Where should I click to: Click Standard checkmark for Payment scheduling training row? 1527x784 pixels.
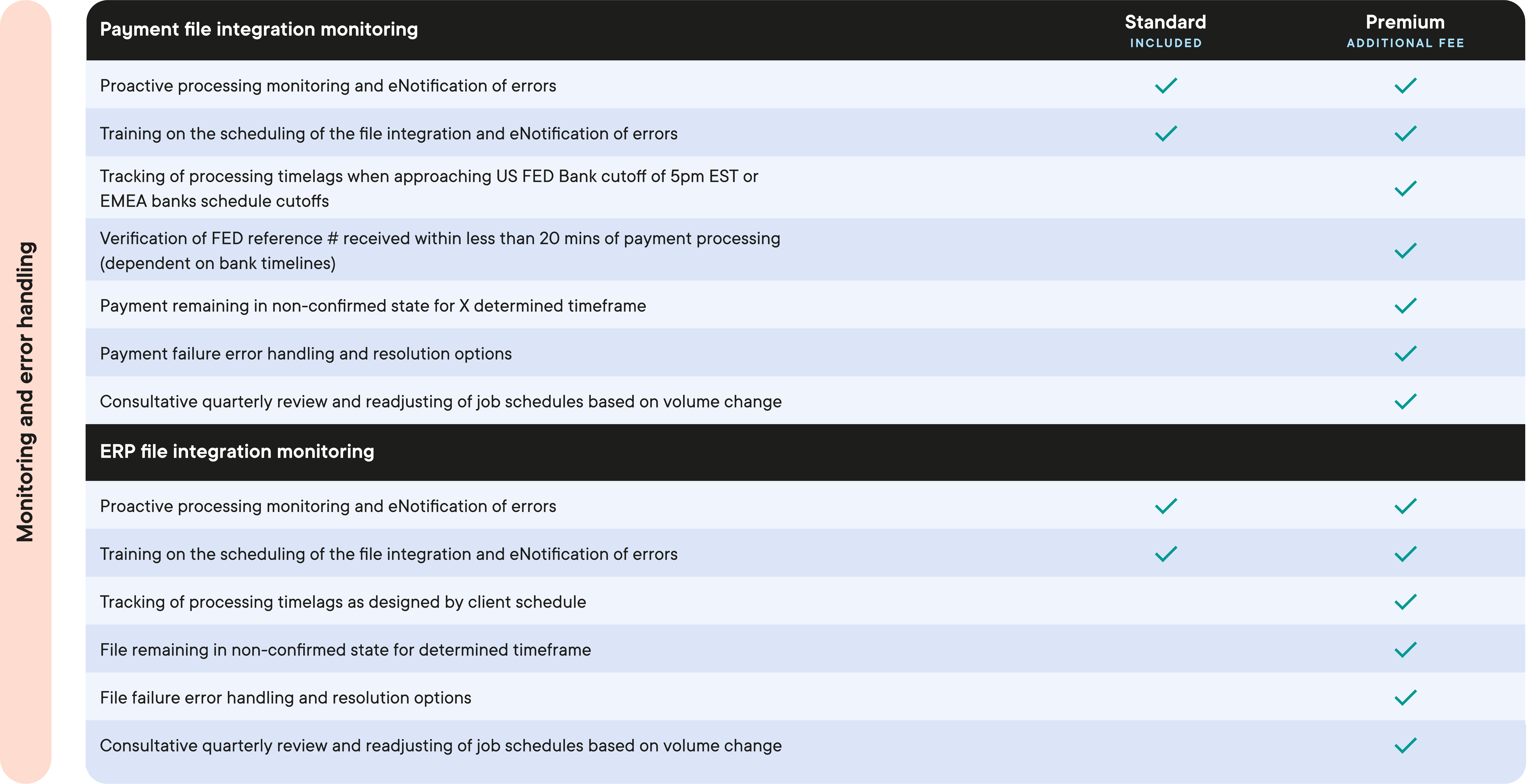click(1165, 133)
